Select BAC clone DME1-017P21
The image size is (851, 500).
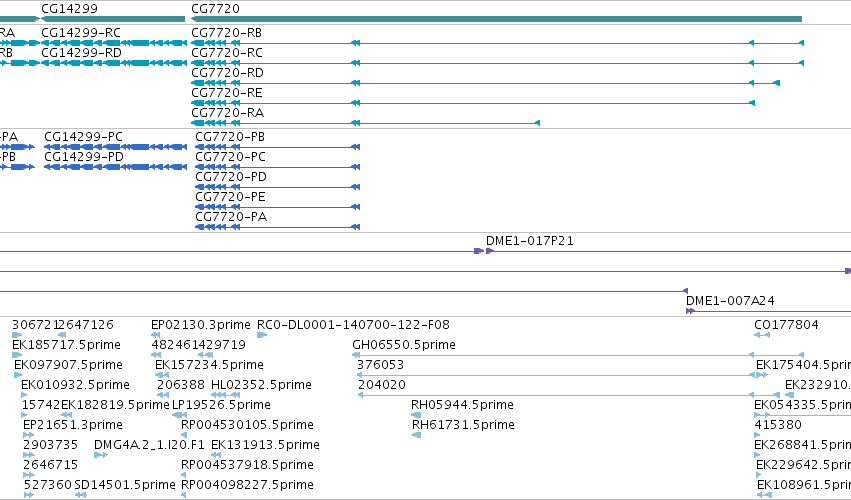[x=530, y=241]
